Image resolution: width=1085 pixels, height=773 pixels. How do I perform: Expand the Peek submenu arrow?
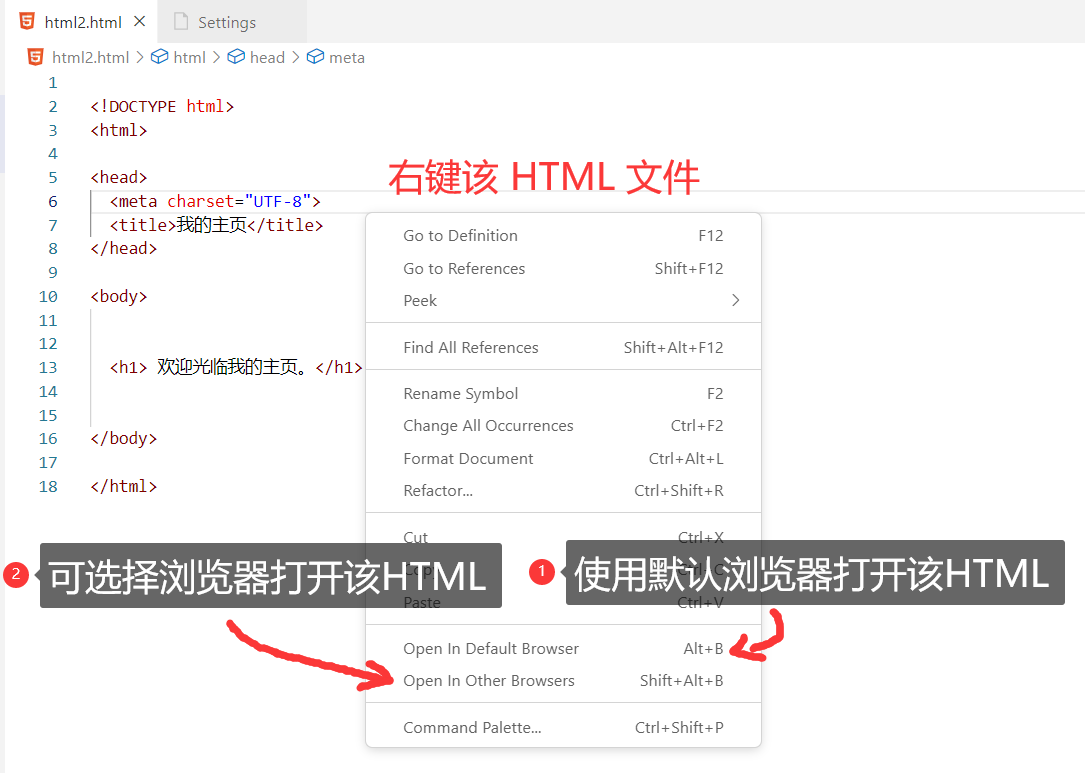(x=736, y=300)
